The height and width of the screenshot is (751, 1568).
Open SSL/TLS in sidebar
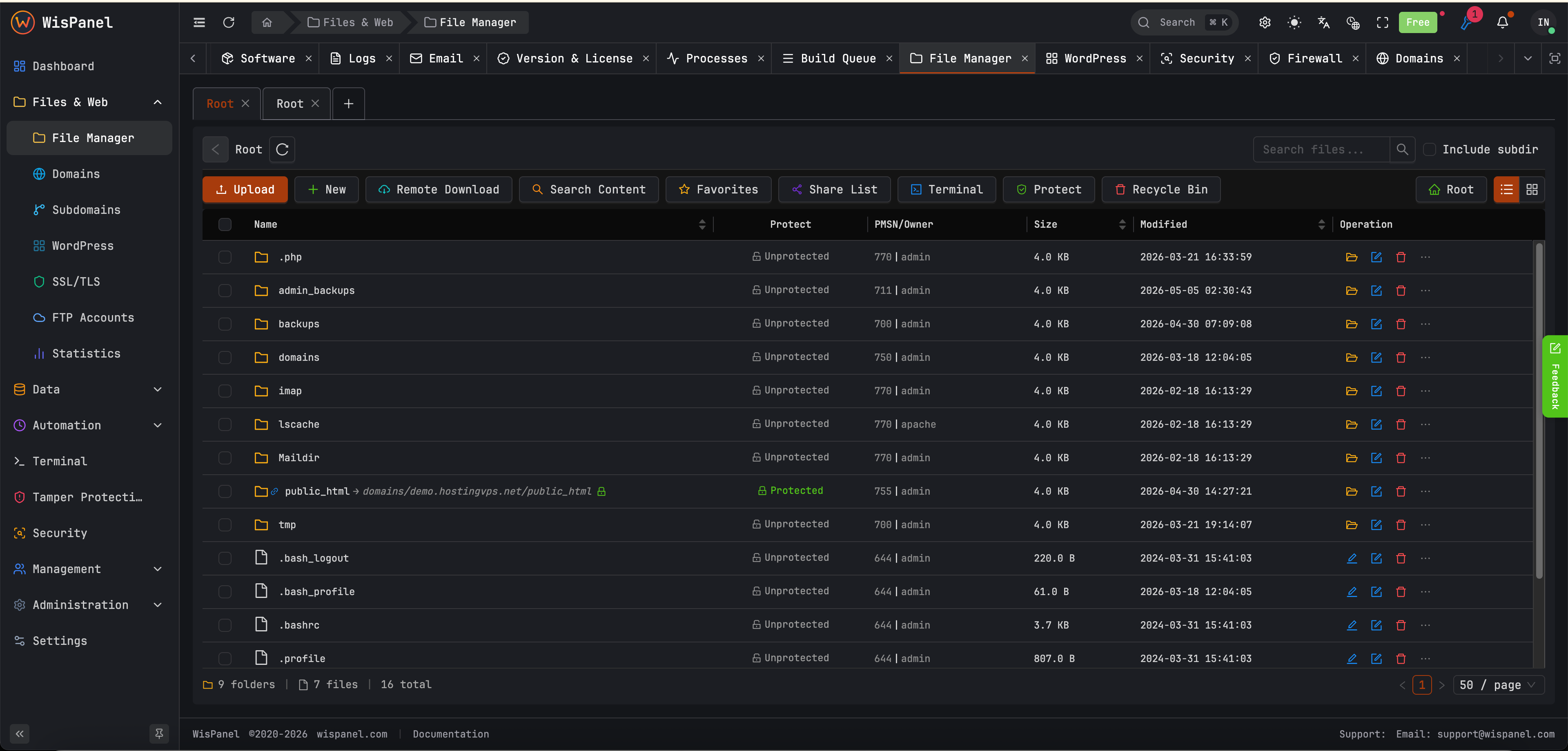(x=89, y=282)
